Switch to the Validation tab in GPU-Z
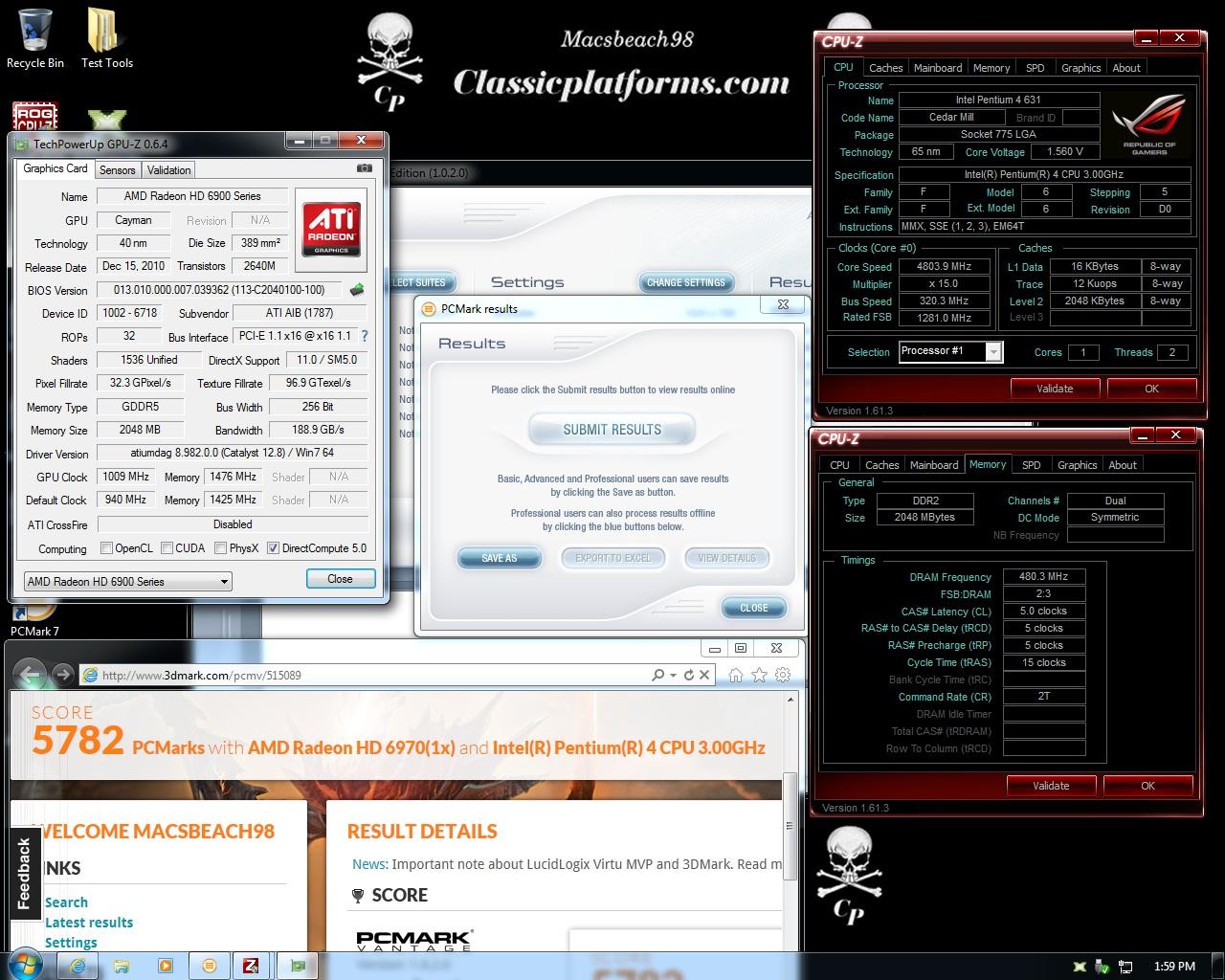Viewport: 1225px width, 980px height. 169,169
